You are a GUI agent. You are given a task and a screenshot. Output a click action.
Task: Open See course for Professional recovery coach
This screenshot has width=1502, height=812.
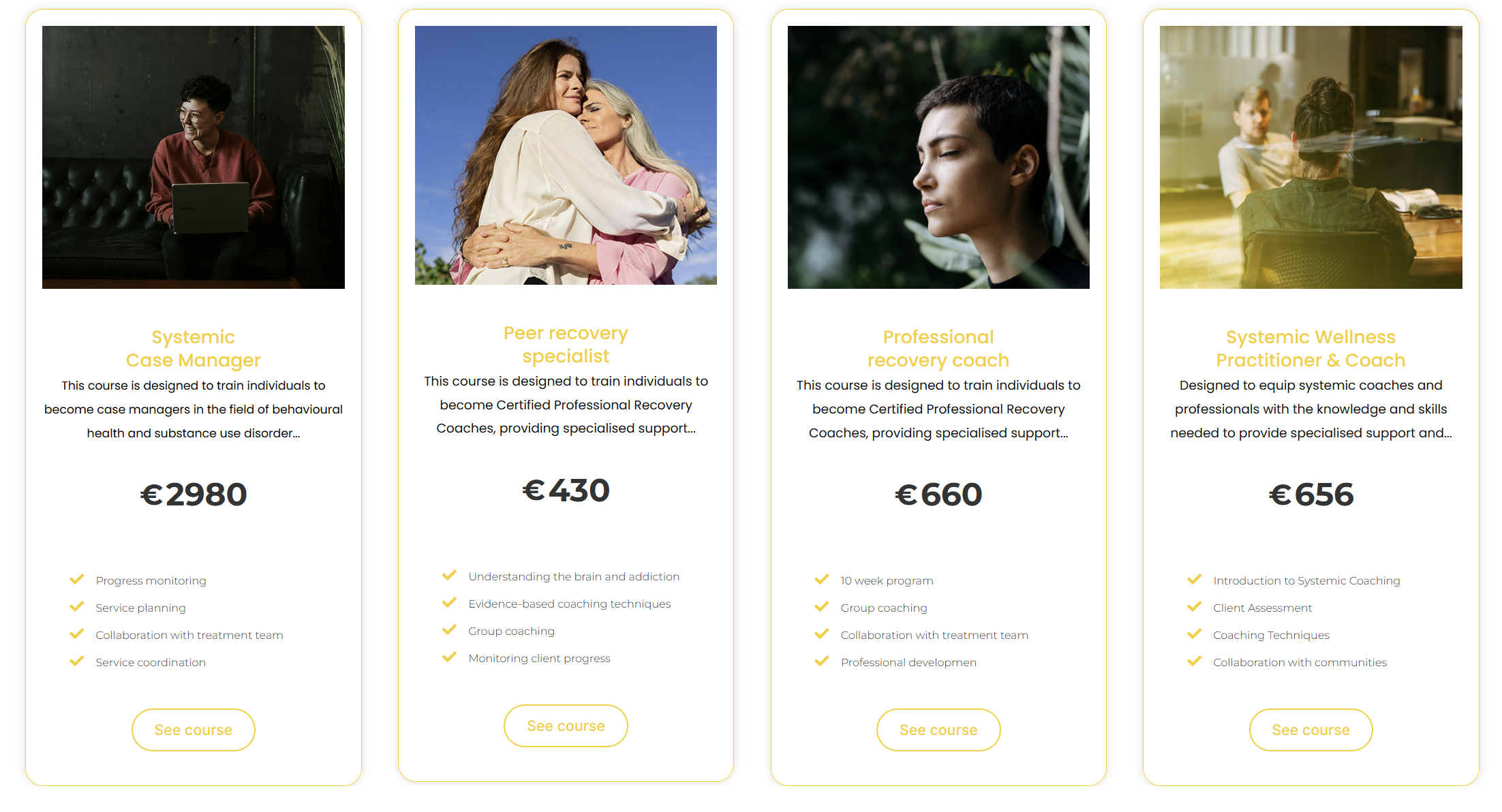938,730
